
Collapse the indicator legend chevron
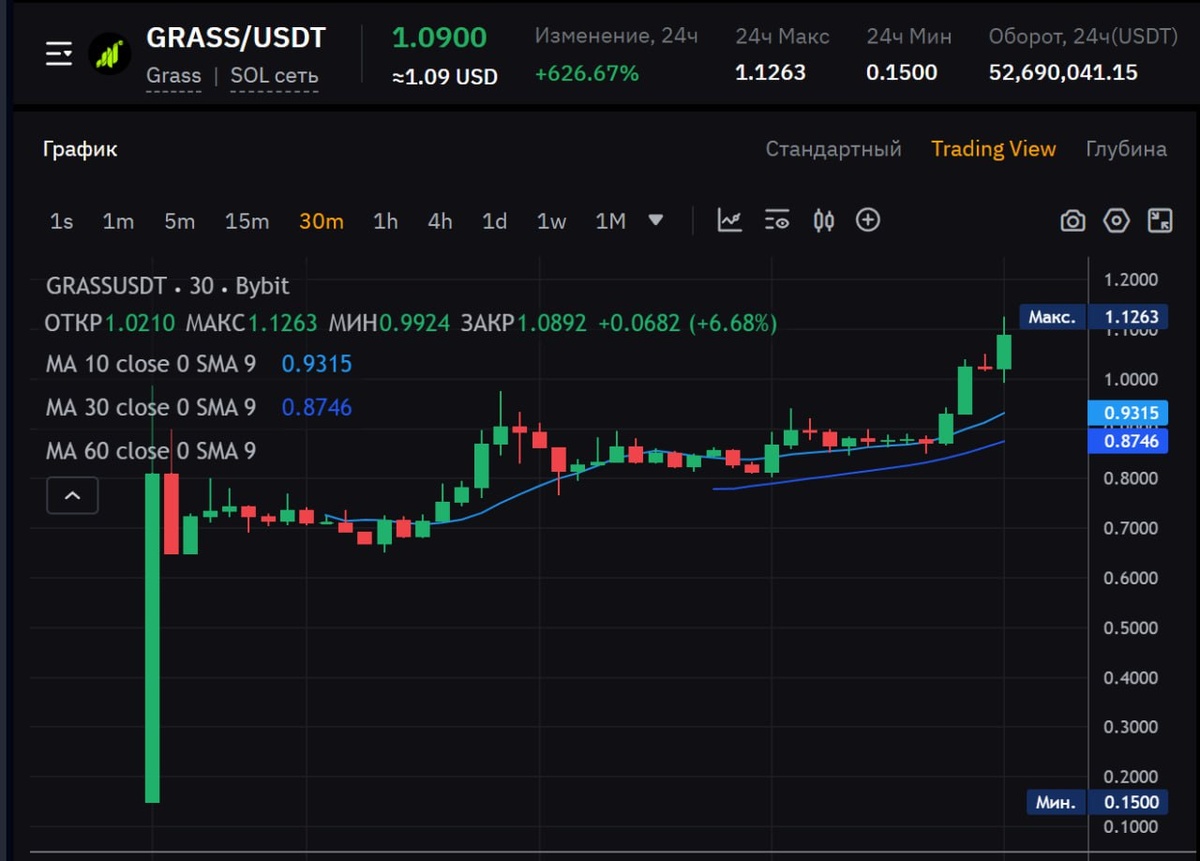[x=72, y=495]
